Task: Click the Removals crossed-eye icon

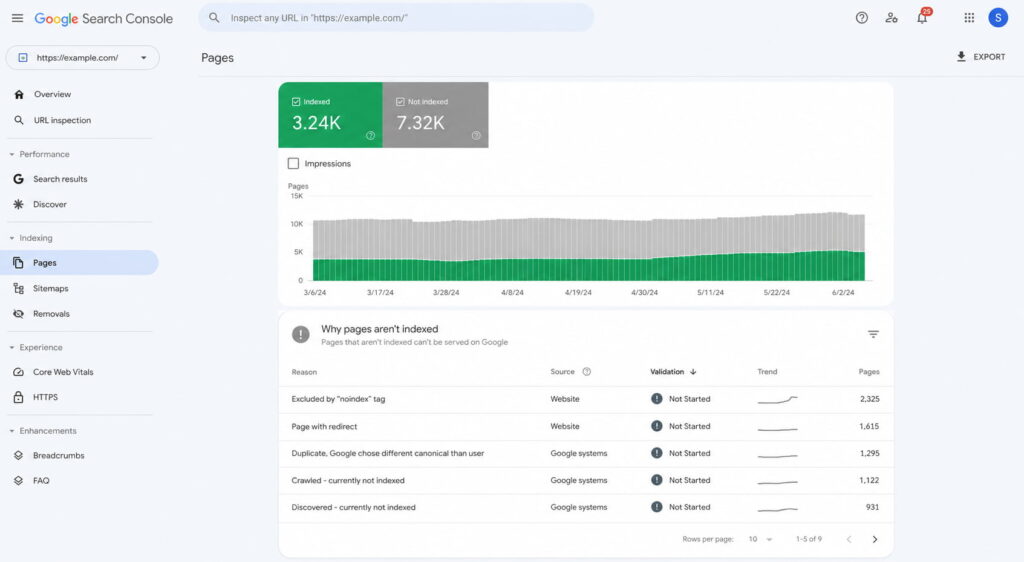Action: coord(18,314)
